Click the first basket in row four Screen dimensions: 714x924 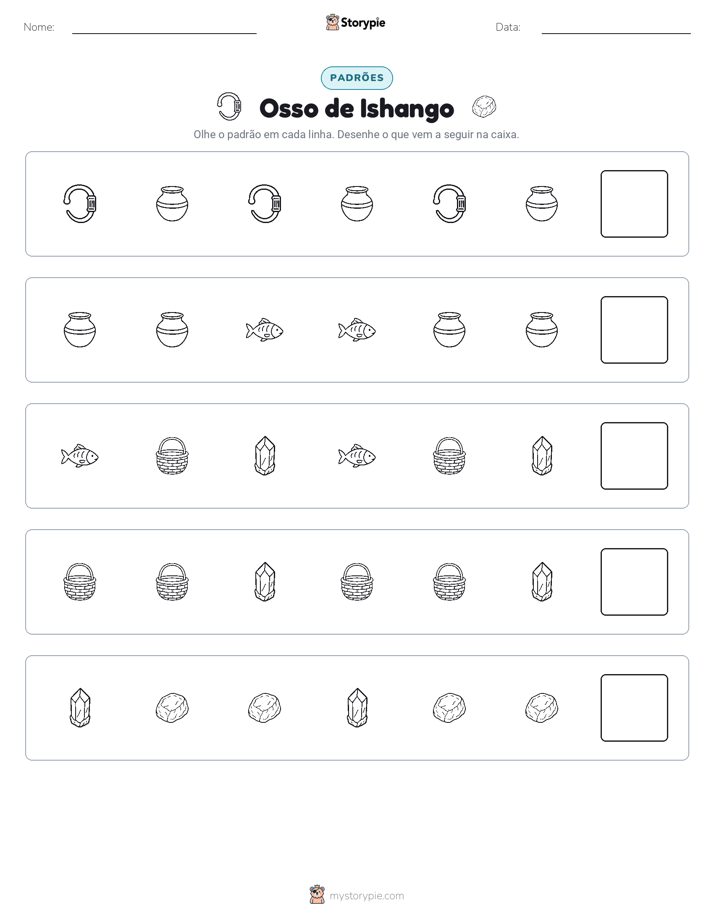(x=80, y=582)
